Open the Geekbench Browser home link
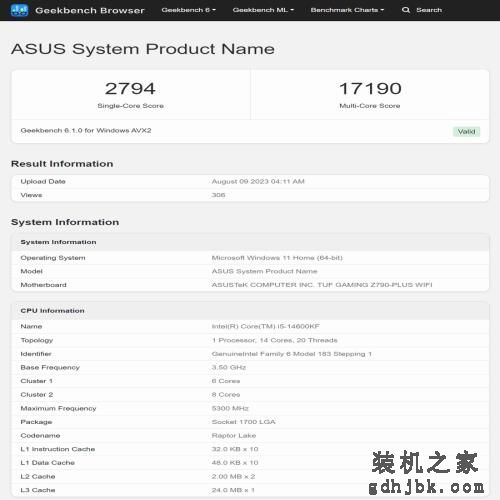This screenshot has width=500, height=500. point(90,10)
